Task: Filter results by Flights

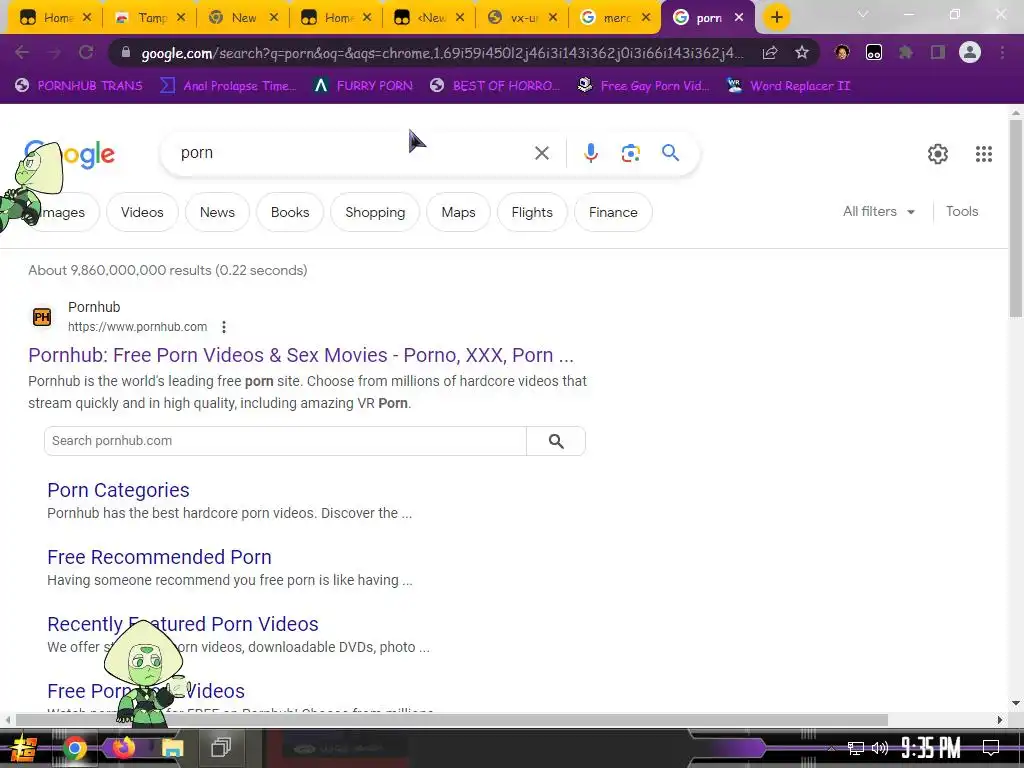Action: point(532,212)
